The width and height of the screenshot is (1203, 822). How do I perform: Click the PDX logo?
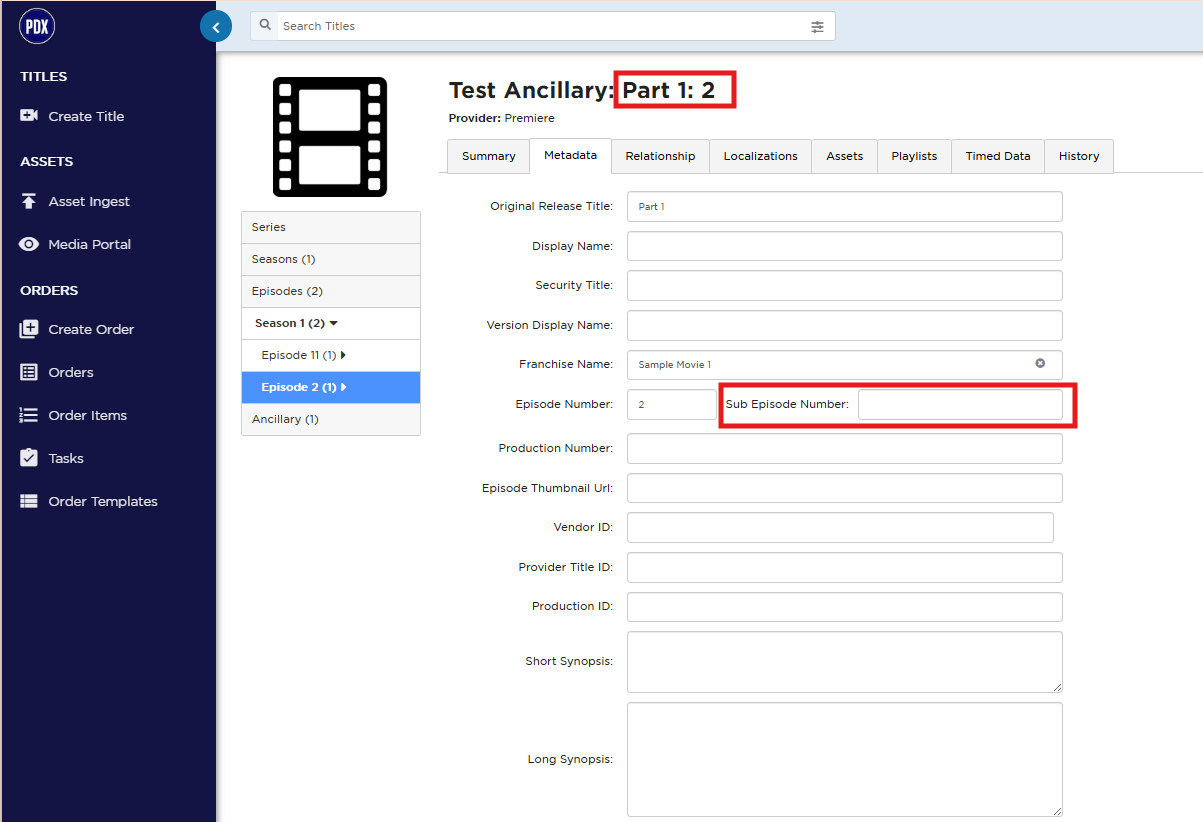[37, 27]
